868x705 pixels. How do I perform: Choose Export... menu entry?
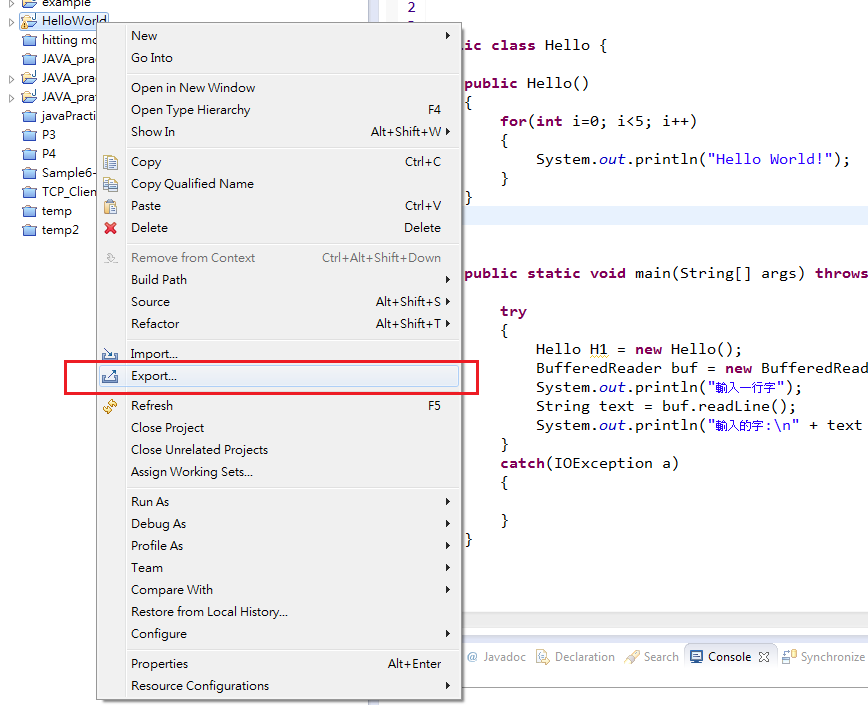[279, 376]
